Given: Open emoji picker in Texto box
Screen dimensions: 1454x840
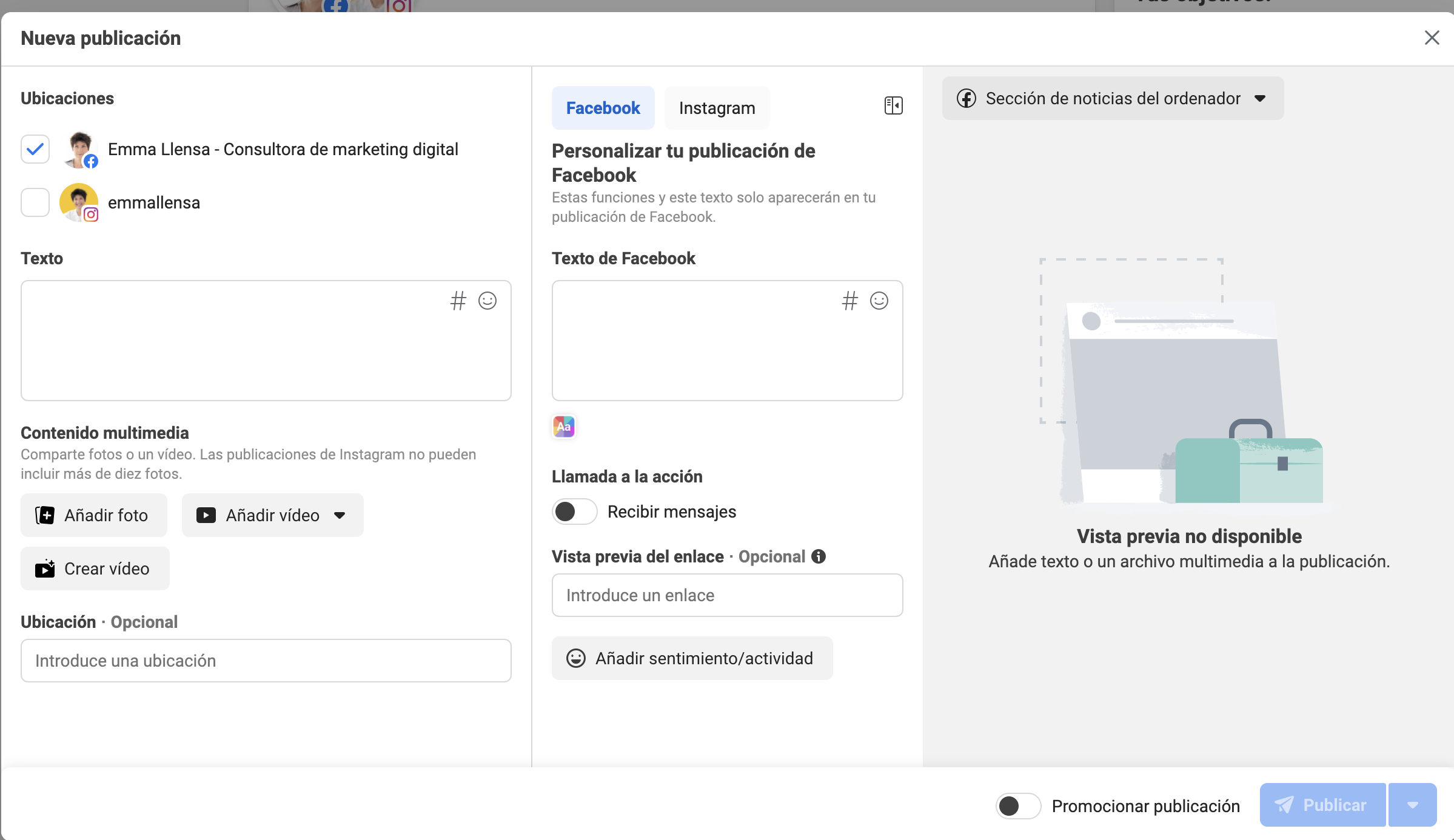Looking at the screenshot, I should pos(487,301).
